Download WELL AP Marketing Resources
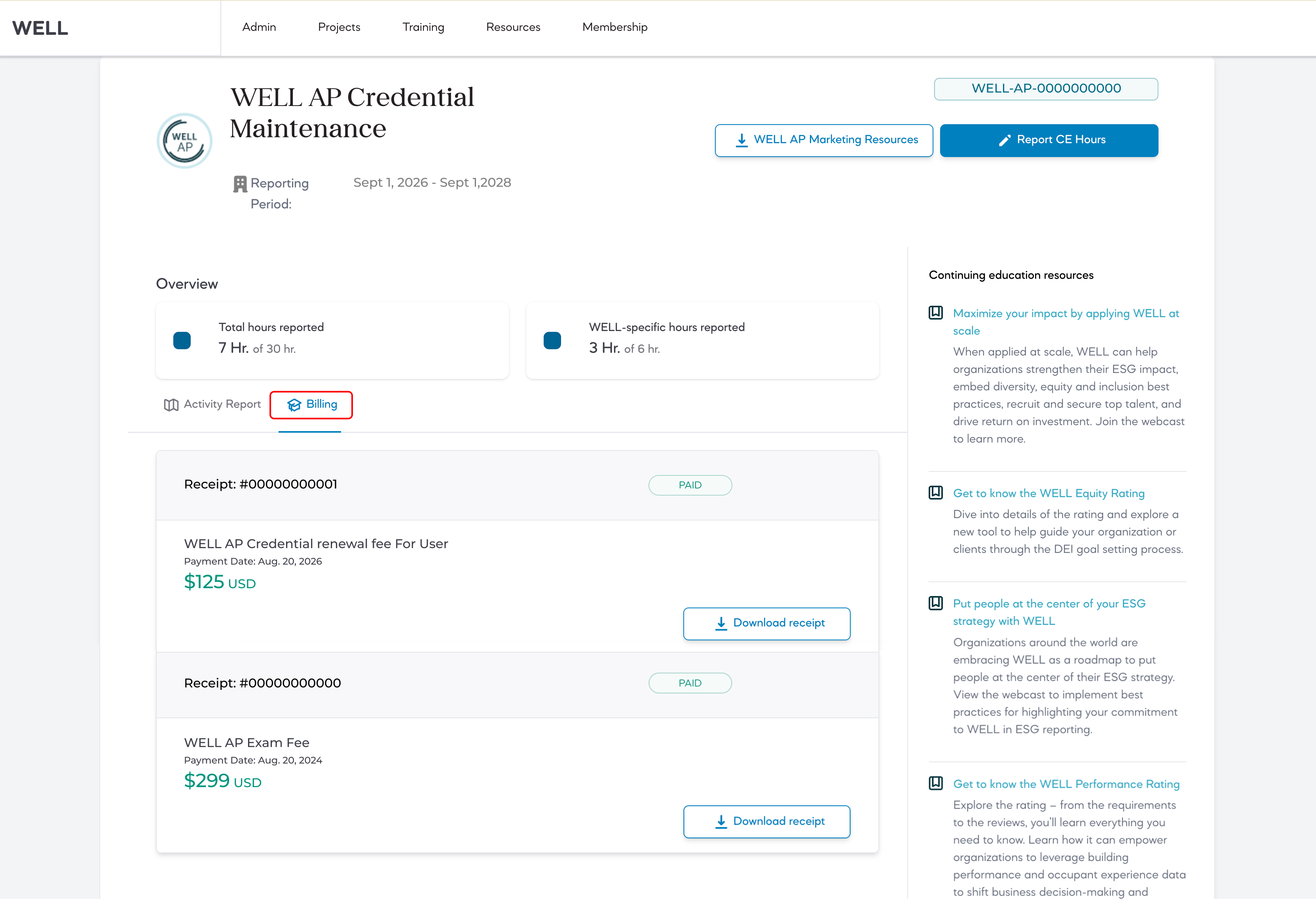This screenshot has height=899, width=1316. 823,140
